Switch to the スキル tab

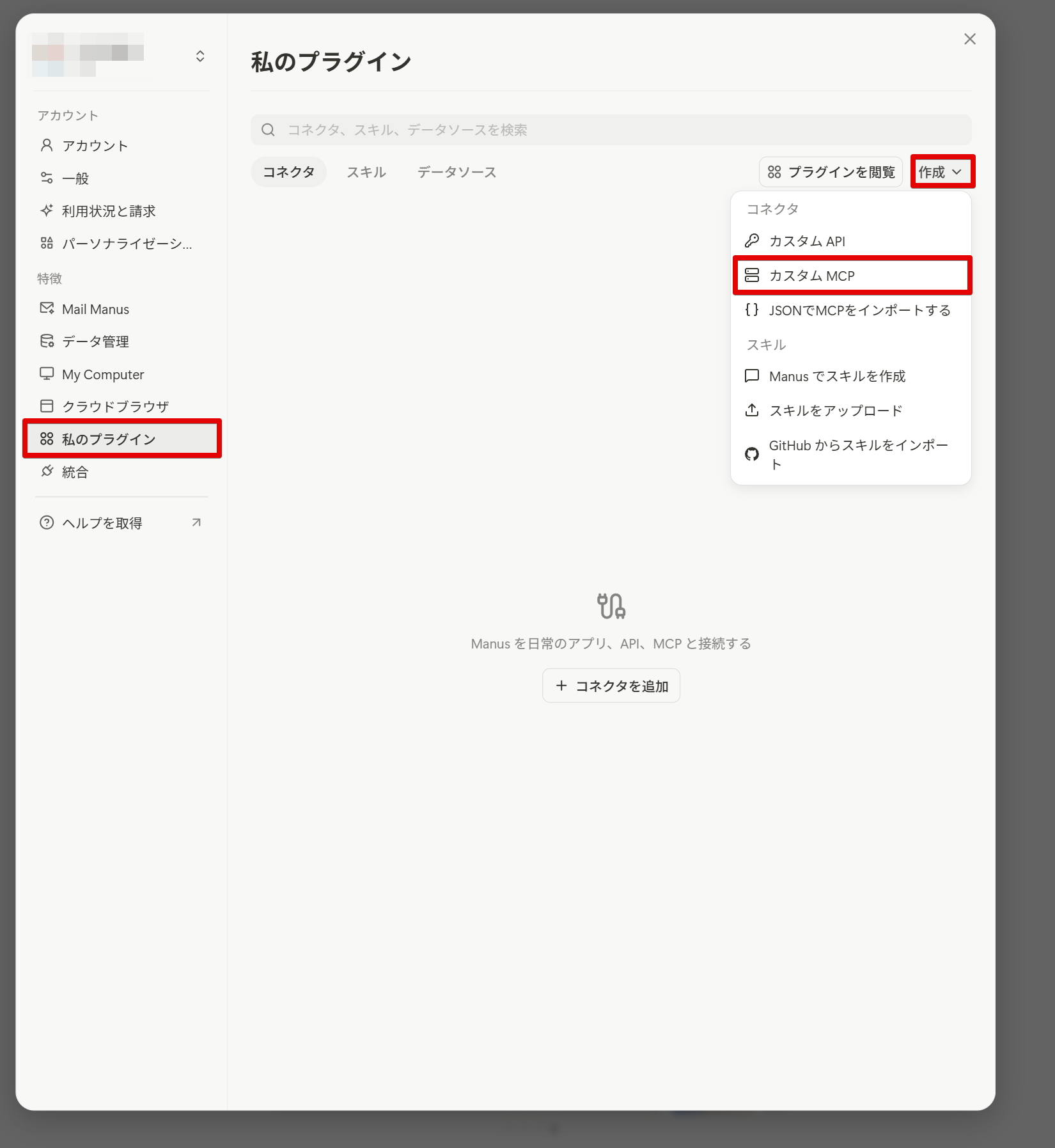coord(366,172)
